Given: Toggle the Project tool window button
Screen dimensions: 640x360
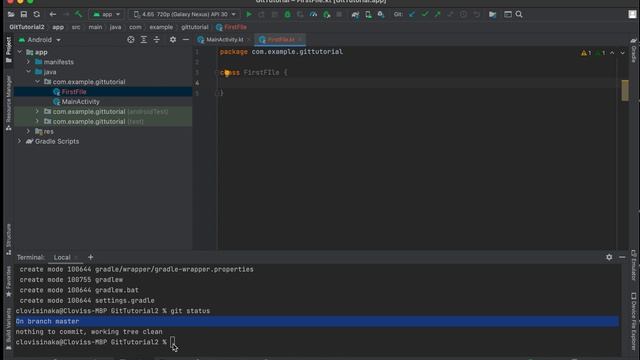Looking at the screenshot, I should click(8, 49).
